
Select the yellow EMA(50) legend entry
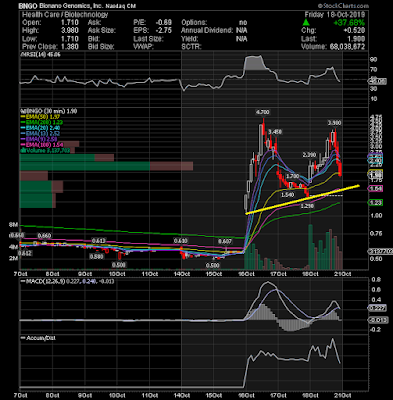(40, 117)
